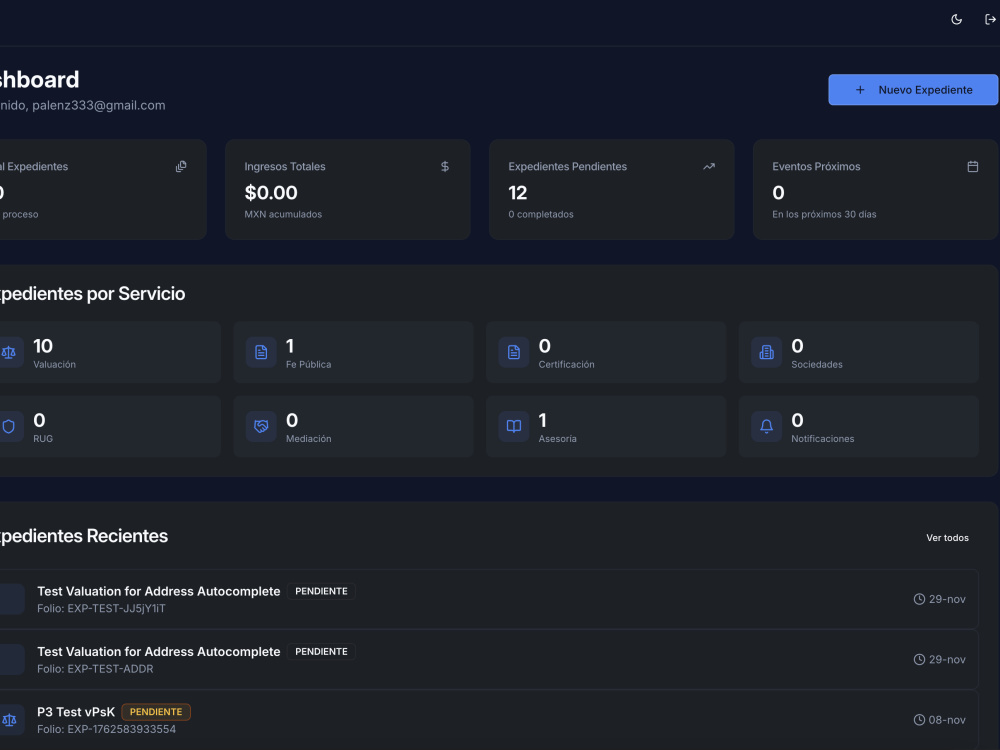Select the Sociedades service label
This screenshot has width=1000, height=750.
tap(817, 365)
